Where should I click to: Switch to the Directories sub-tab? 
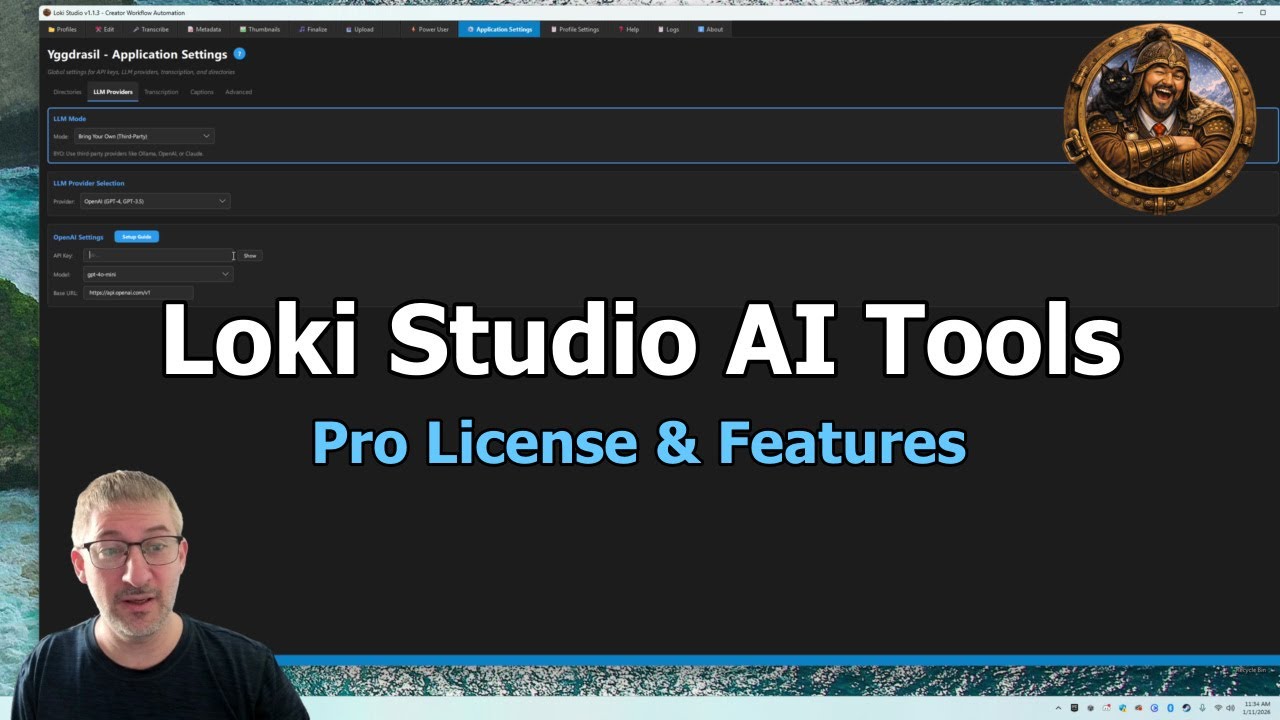pos(67,92)
